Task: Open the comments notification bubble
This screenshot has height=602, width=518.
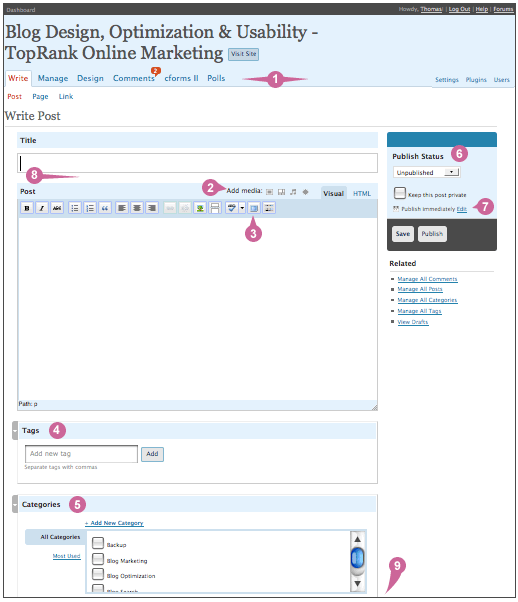Action: coord(156,71)
